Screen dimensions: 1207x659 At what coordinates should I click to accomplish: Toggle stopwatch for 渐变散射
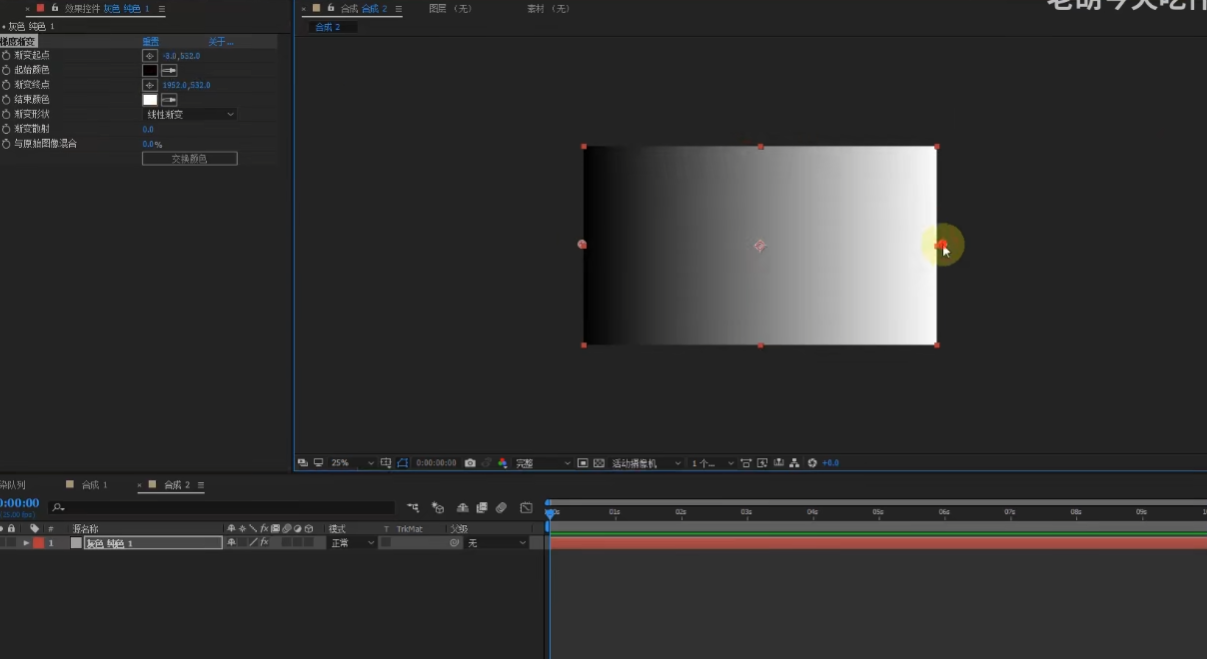point(6,129)
